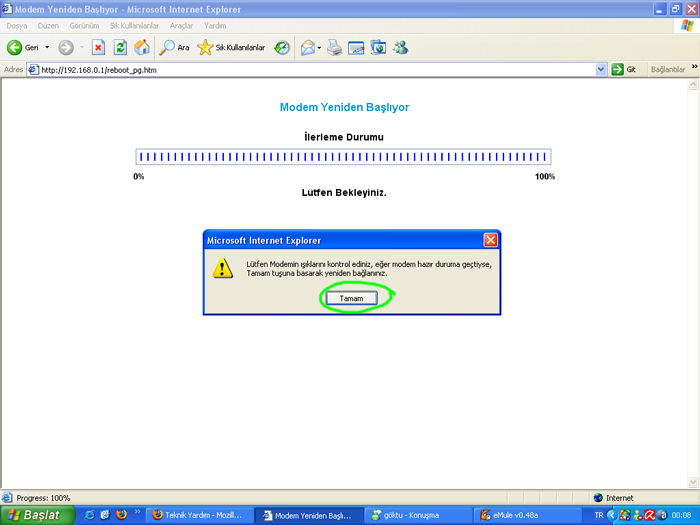This screenshot has height=525, width=700.
Task: Click the Git go button
Action: [624, 70]
